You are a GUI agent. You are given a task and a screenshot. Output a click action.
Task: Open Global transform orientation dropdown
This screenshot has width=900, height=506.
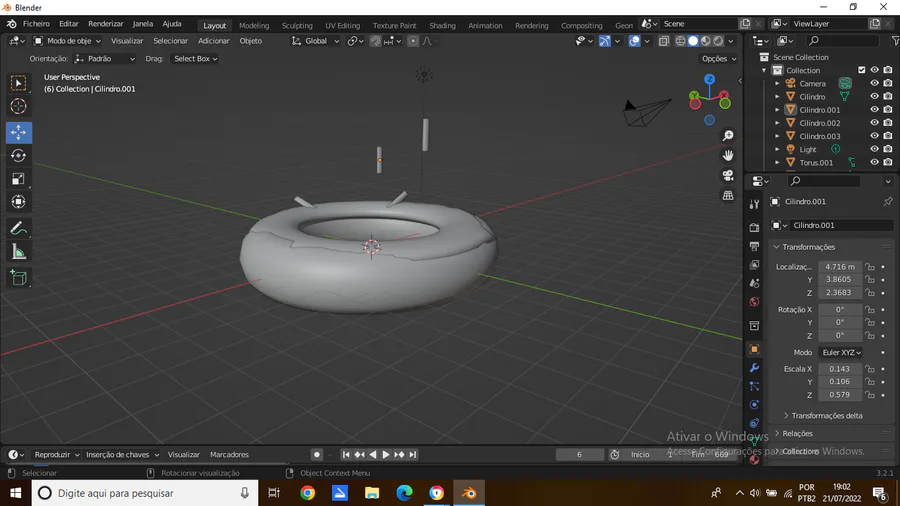[315, 41]
